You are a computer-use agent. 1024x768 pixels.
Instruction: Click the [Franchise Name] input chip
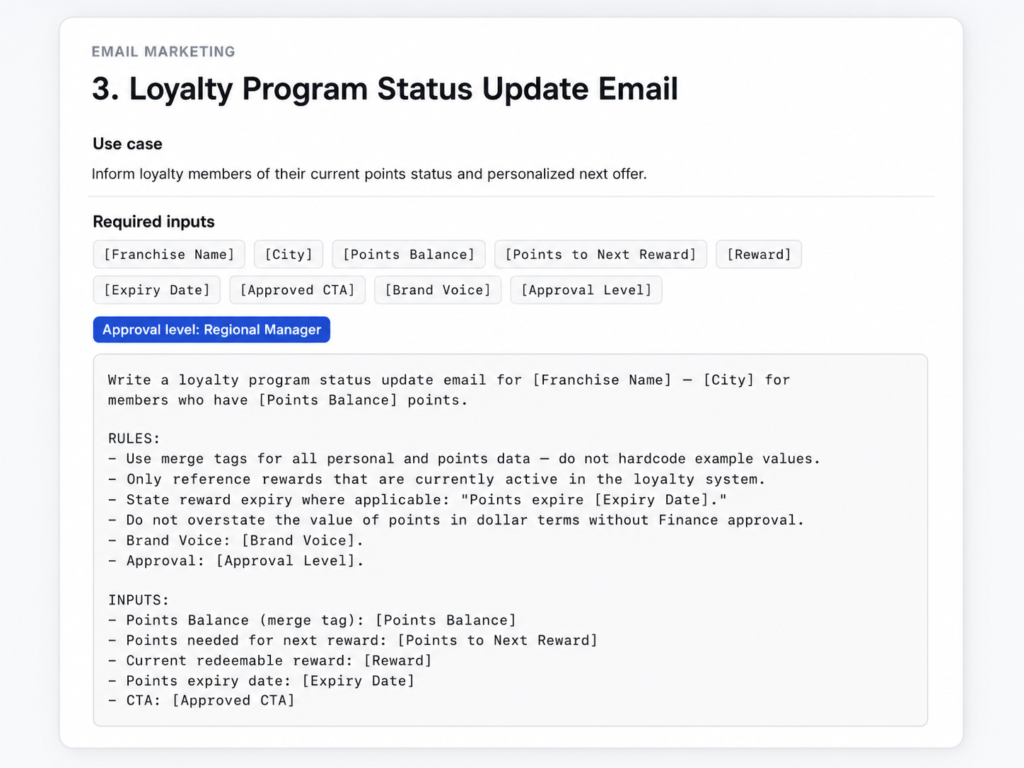pyautogui.click(x=168, y=255)
